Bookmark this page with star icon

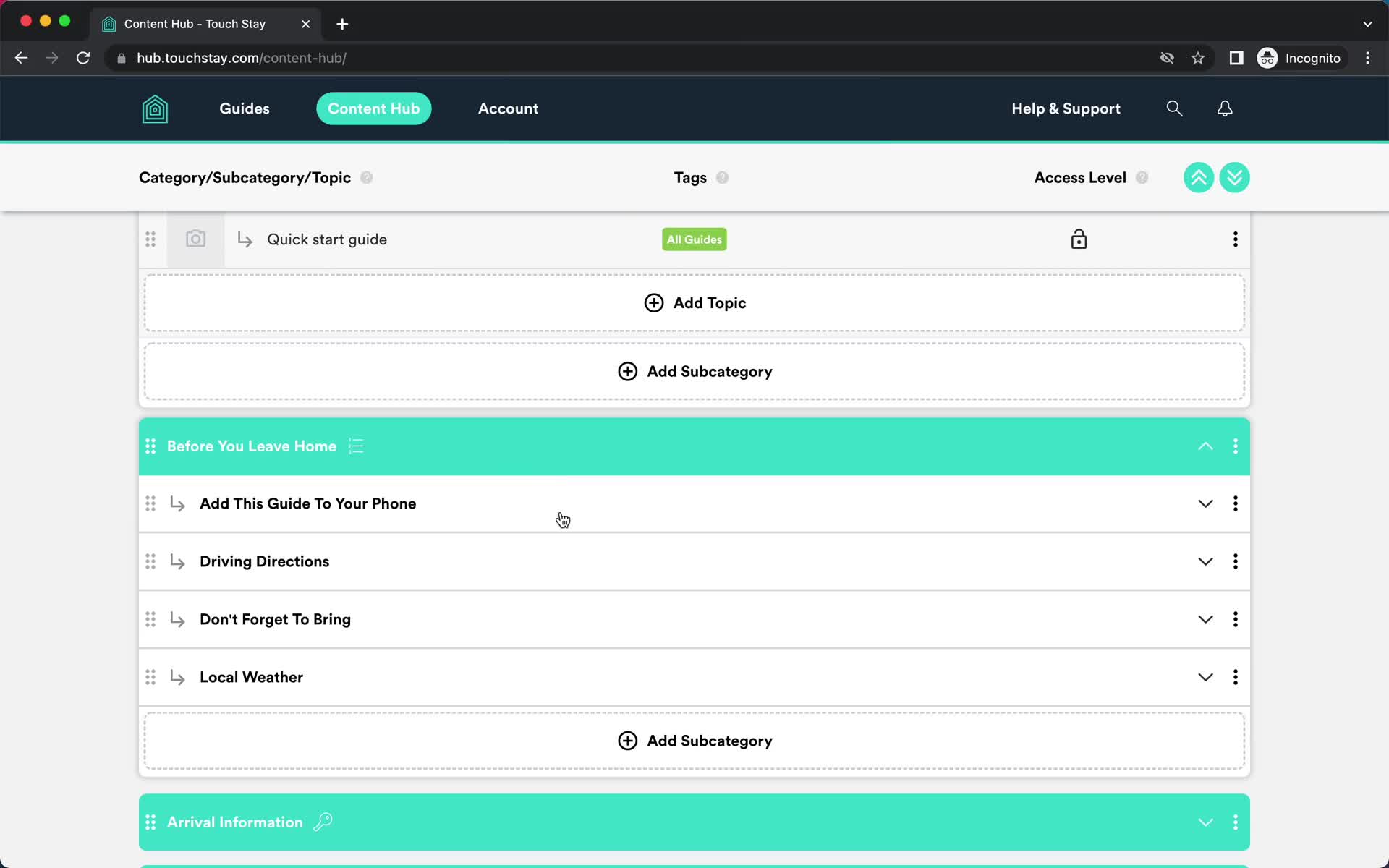point(1198,58)
